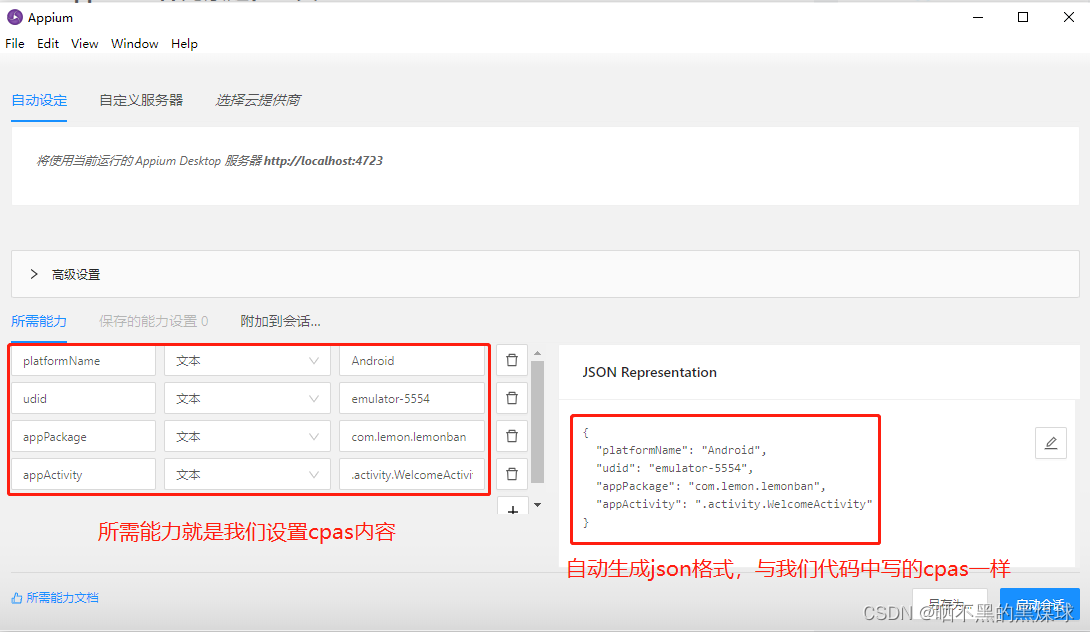The height and width of the screenshot is (632, 1090).
Task: Click the capabilities scrollbar up arrow
Action: tap(537, 353)
